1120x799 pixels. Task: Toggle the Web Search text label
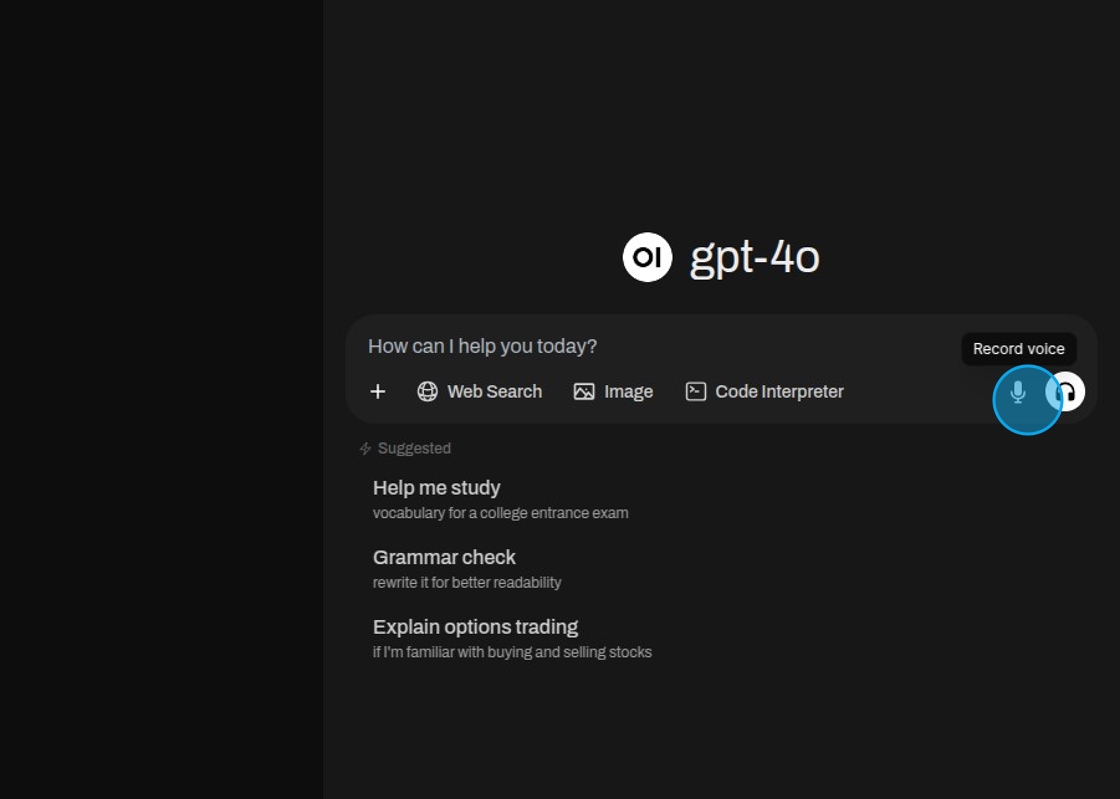click(x=494, y=392)
